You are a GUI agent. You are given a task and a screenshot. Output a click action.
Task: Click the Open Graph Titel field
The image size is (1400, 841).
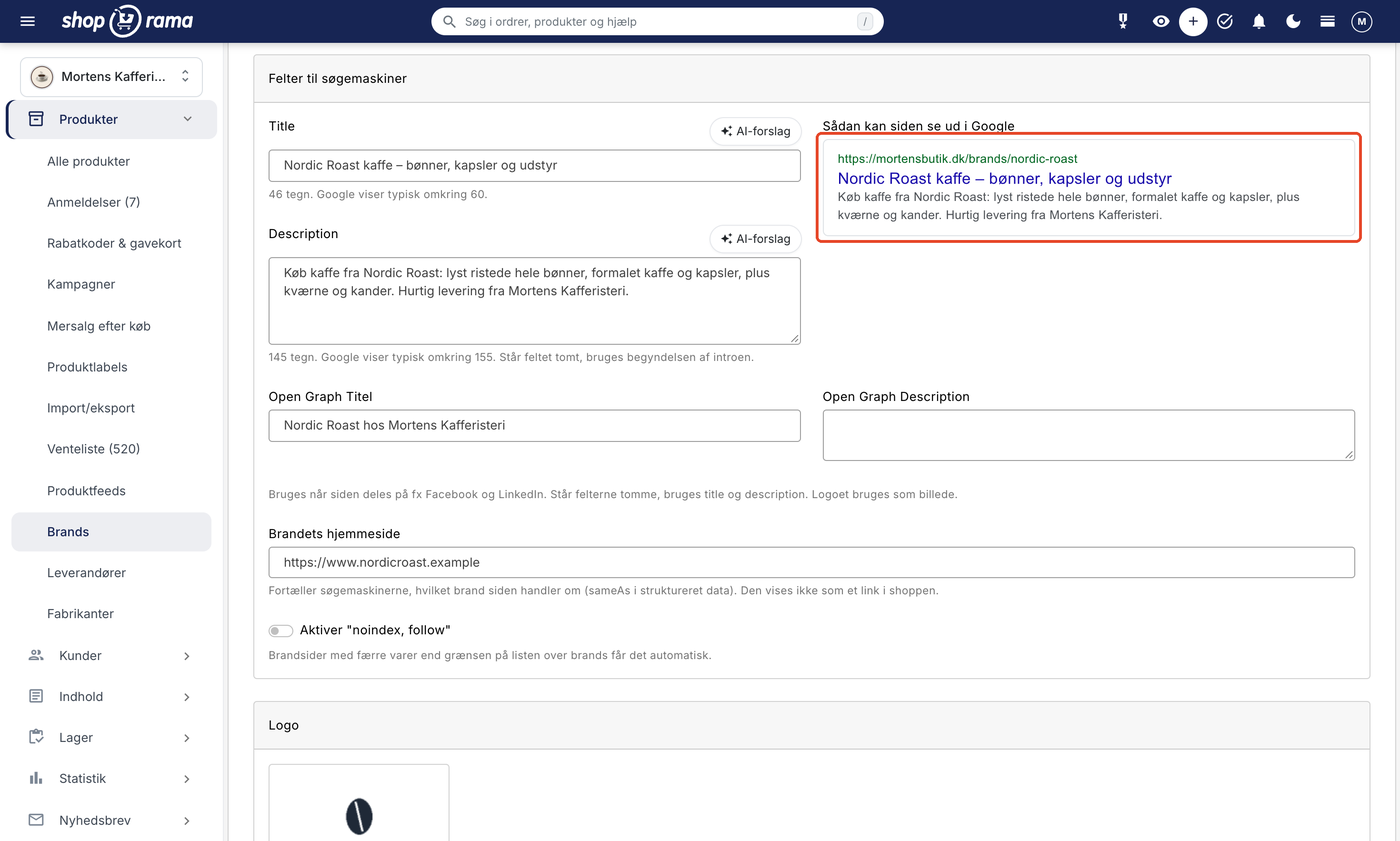pyautogui.click(x=534, y=425)
